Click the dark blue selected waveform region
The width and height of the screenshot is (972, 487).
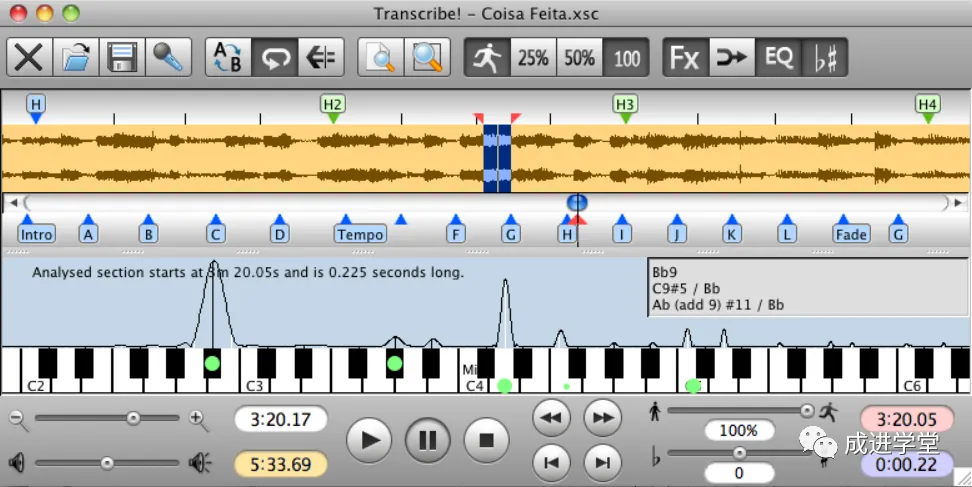click(x=497, y=159)
